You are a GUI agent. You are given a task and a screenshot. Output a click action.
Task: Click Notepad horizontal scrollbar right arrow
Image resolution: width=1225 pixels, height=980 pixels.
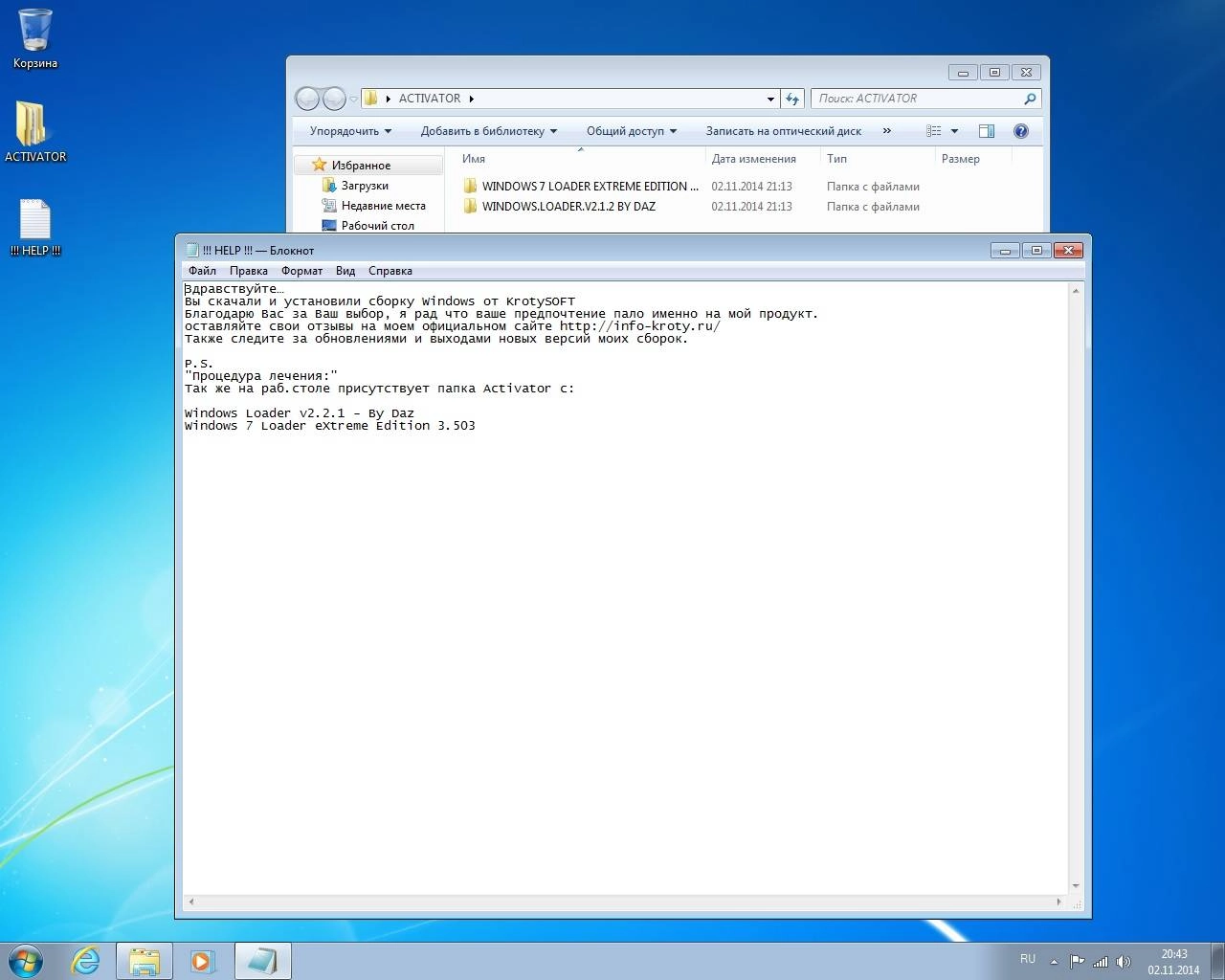1058,902
